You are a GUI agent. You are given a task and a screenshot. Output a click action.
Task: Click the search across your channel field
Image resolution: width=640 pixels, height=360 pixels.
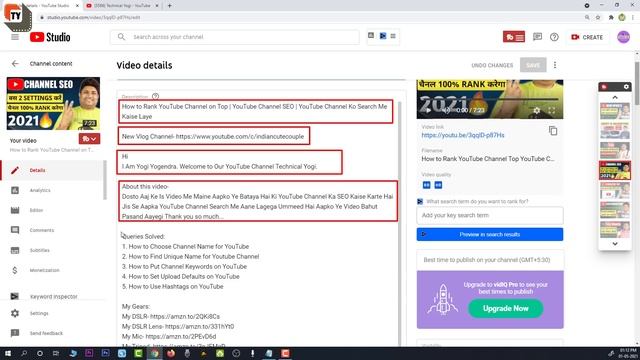click(x=235, y=37)
